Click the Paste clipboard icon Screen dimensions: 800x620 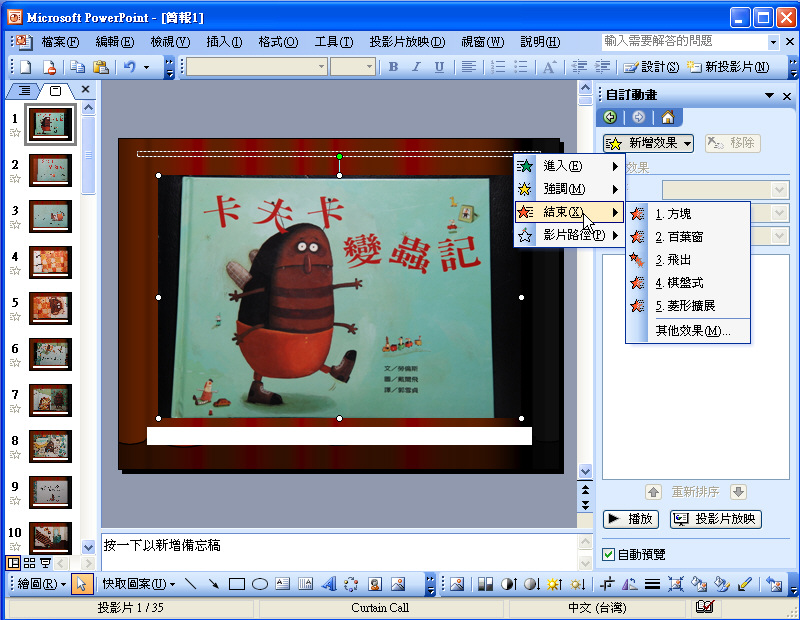tap(101, 67)
